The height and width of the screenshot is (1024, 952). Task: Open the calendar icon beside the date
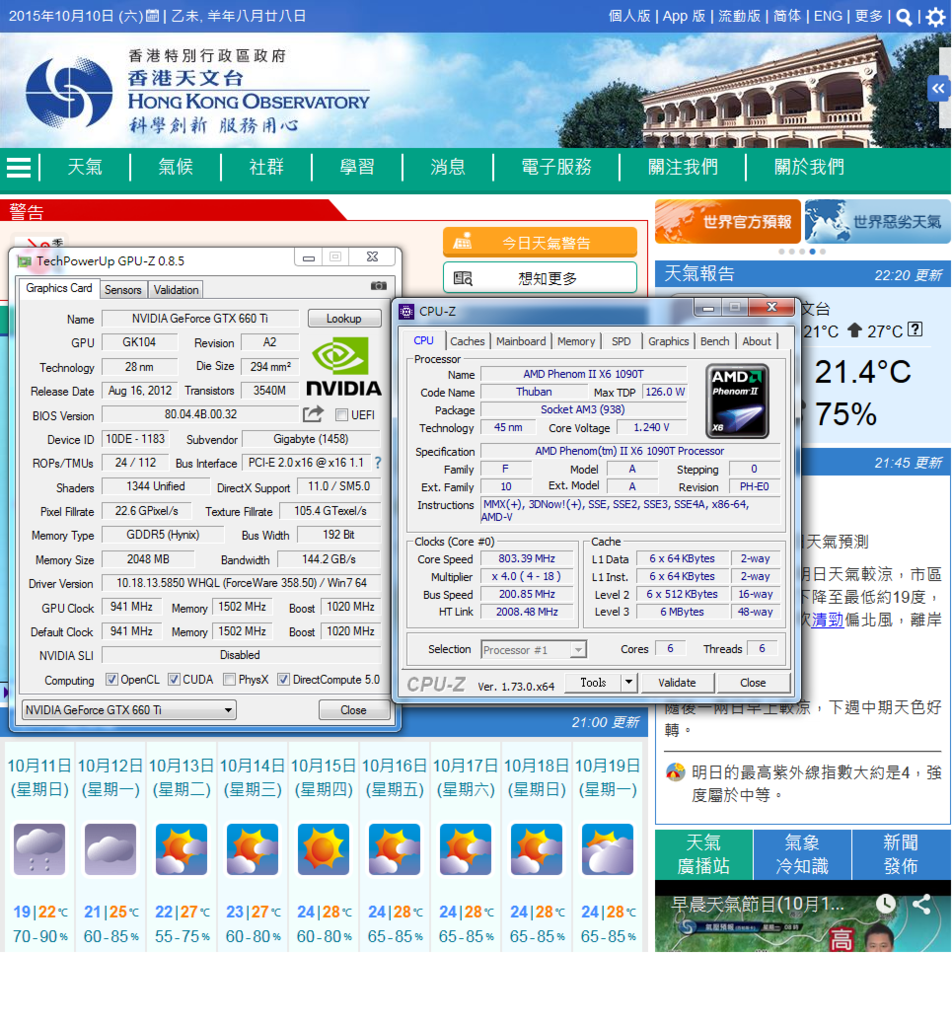(152, 16)
